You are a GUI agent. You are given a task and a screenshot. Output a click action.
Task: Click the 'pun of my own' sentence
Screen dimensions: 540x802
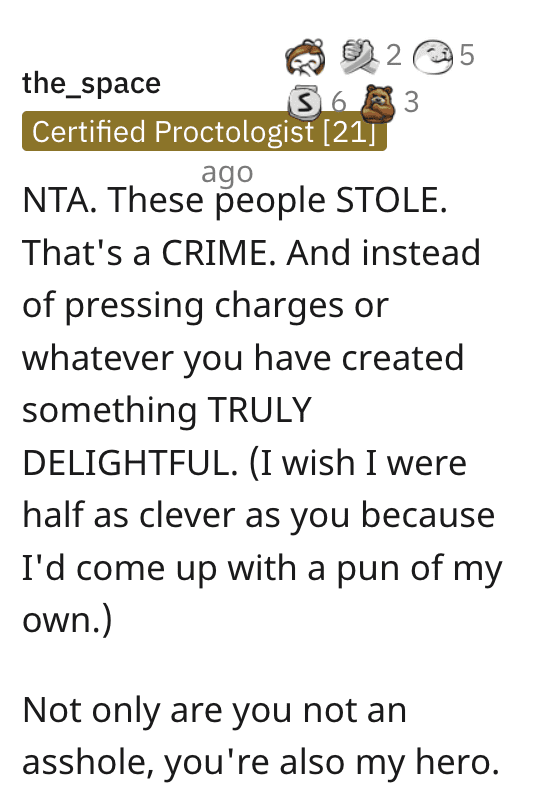click(x=262, y=594)
